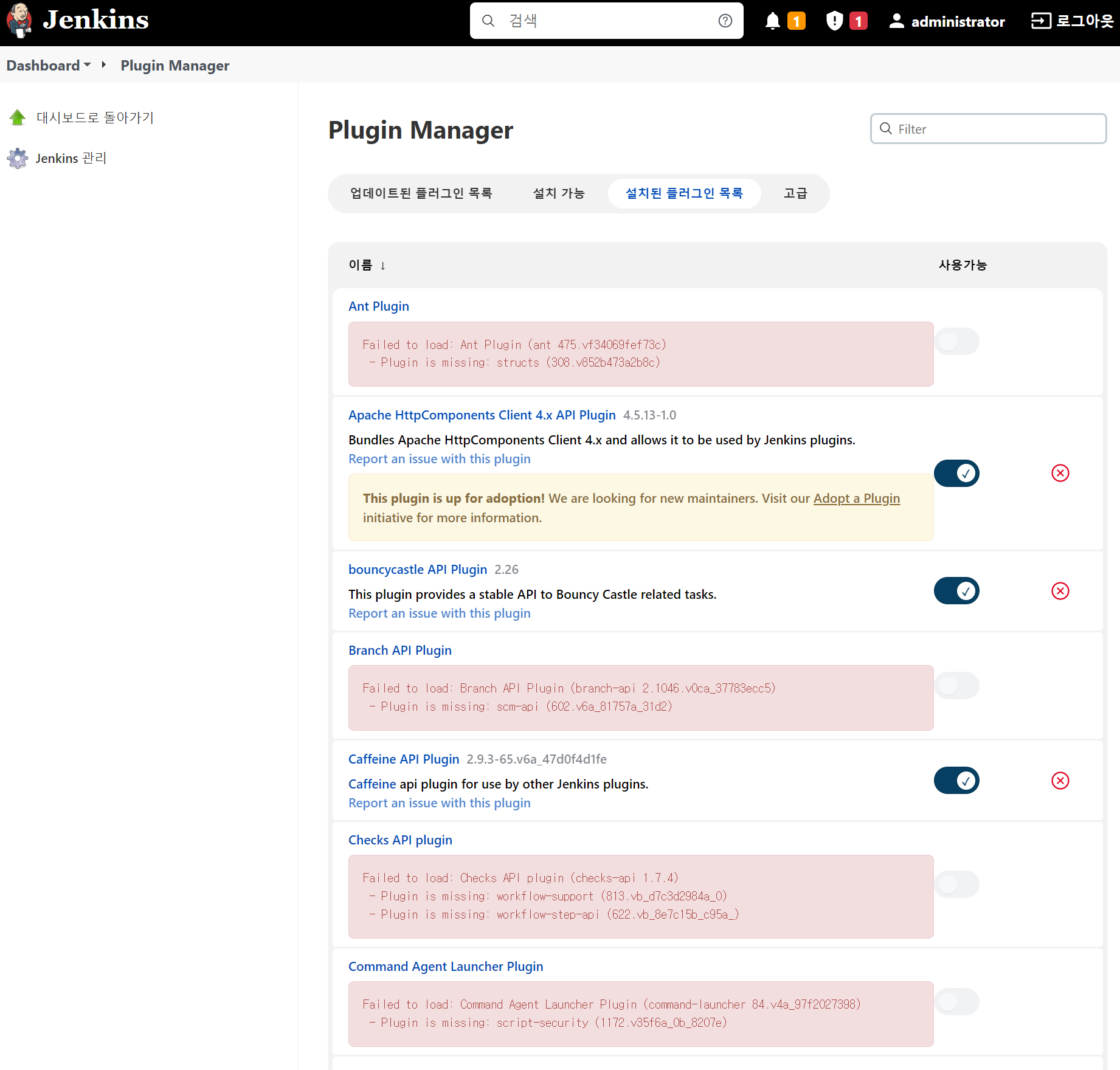Open the Ant Plugin link
1120x1070 pixels.
coord(379,306)
